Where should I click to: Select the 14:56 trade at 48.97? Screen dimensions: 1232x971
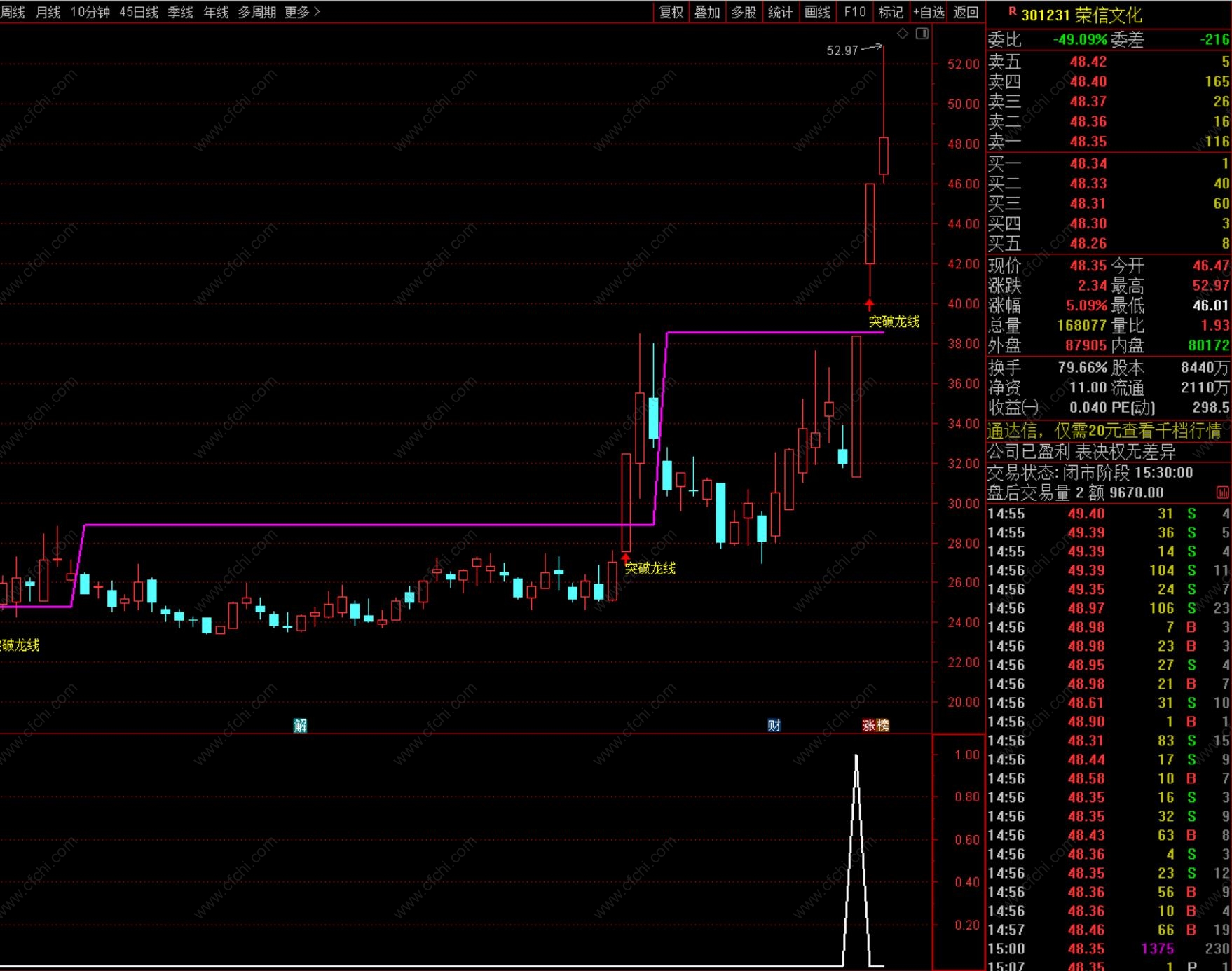click(1108, 609)
